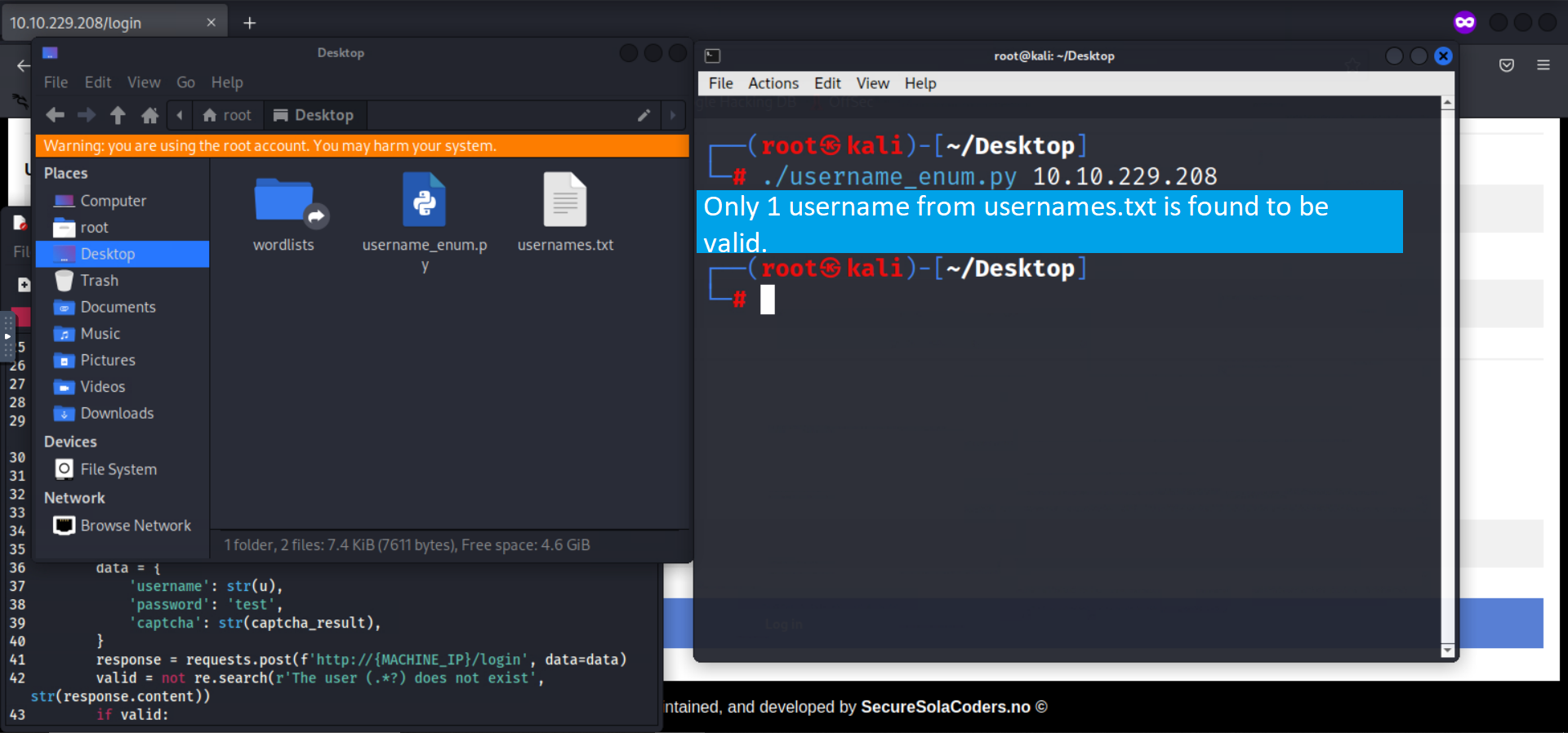Select Trash in Places sidebar

click(x=99, y=281)
